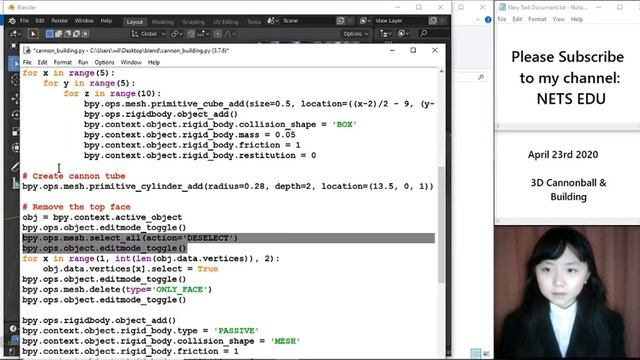Select the Cursor tool in Blender toolbar
Viewport: 640px width, 360px height.
pos(15,80)
